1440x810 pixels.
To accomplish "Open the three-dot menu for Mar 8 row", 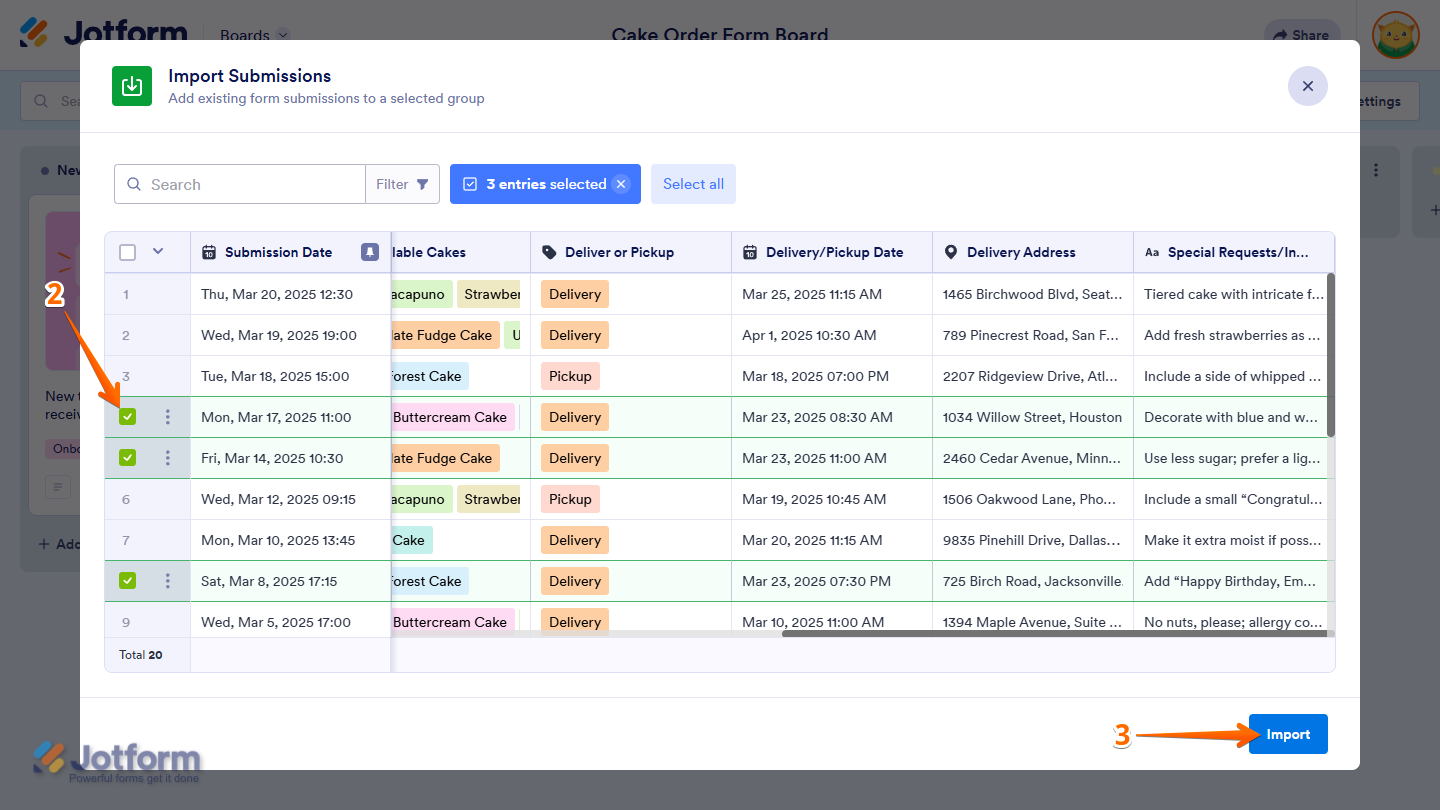I will point(168,581).
